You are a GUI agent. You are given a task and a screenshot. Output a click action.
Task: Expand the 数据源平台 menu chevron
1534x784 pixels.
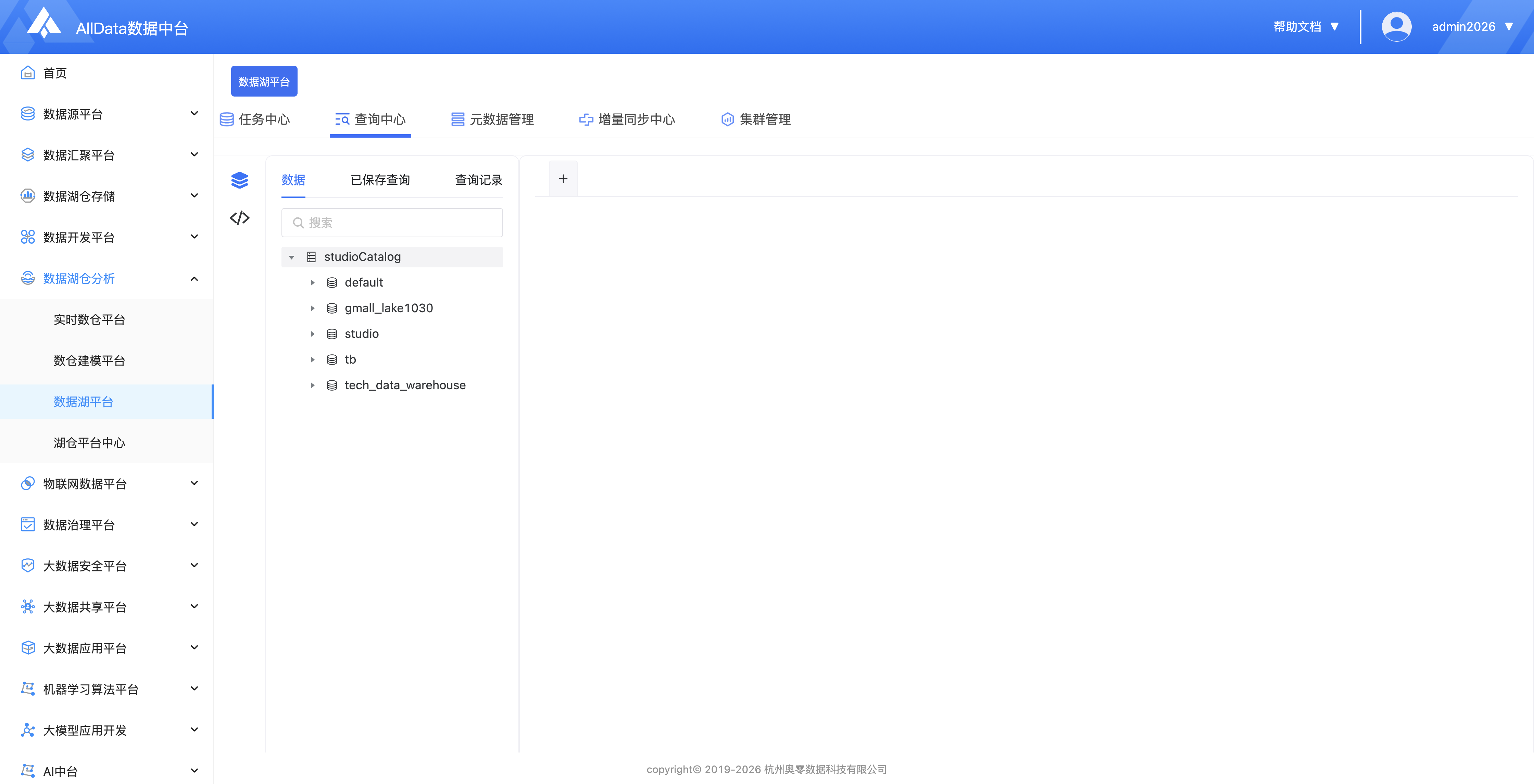[x=194, y=113]
